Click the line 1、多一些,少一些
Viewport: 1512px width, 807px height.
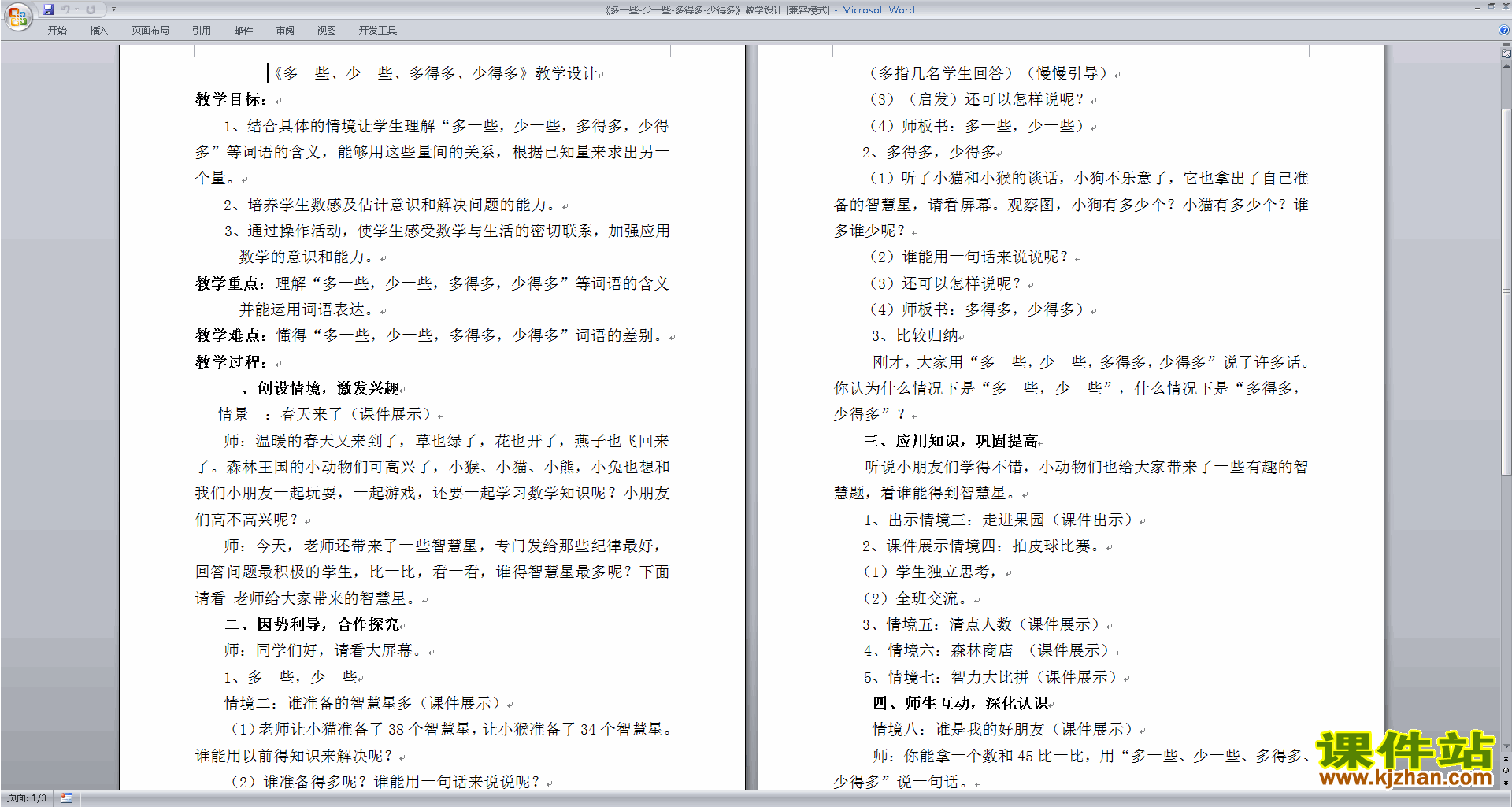coord(291,677)
